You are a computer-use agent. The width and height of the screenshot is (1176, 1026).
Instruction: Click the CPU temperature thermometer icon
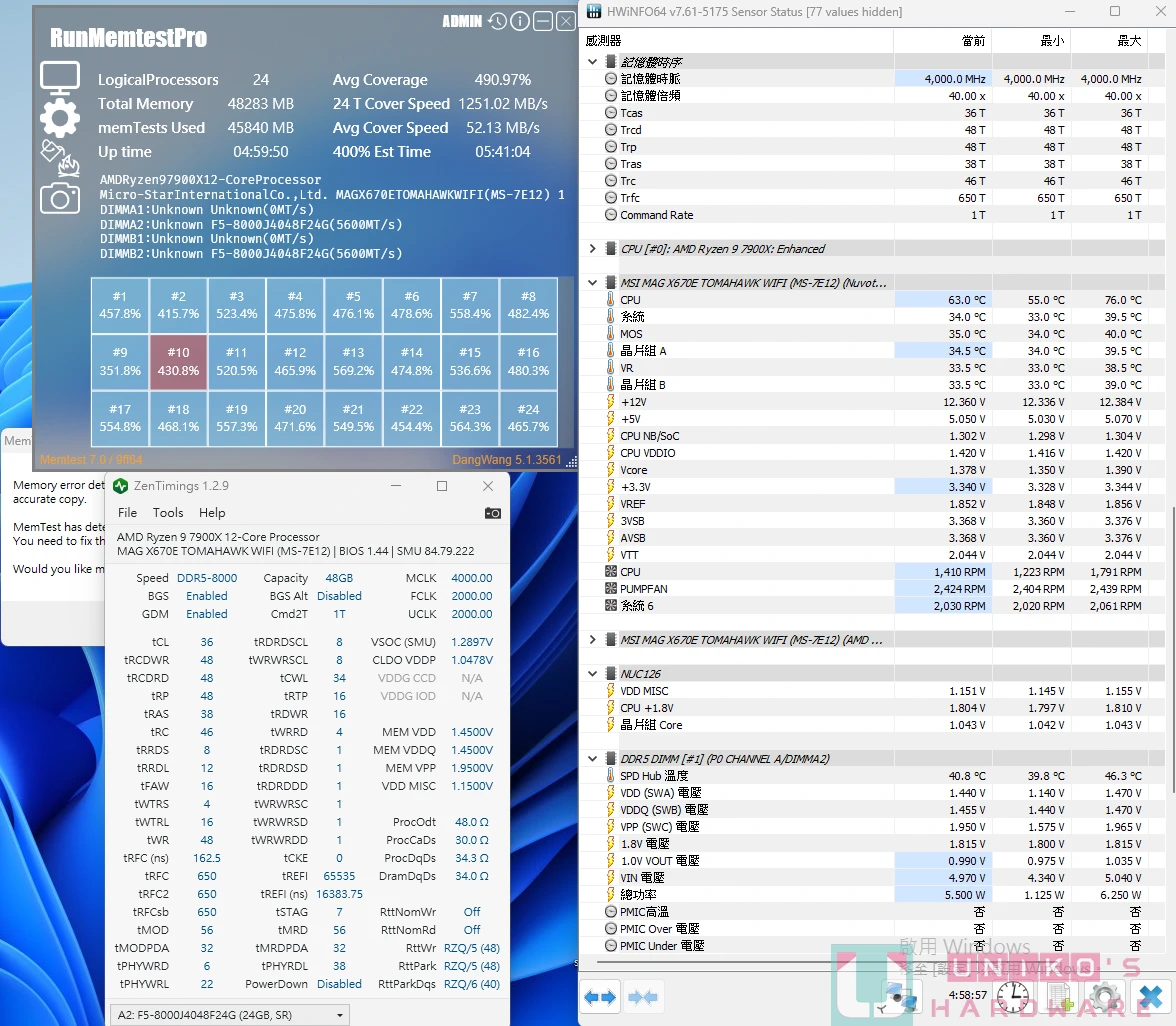point(610,300)
